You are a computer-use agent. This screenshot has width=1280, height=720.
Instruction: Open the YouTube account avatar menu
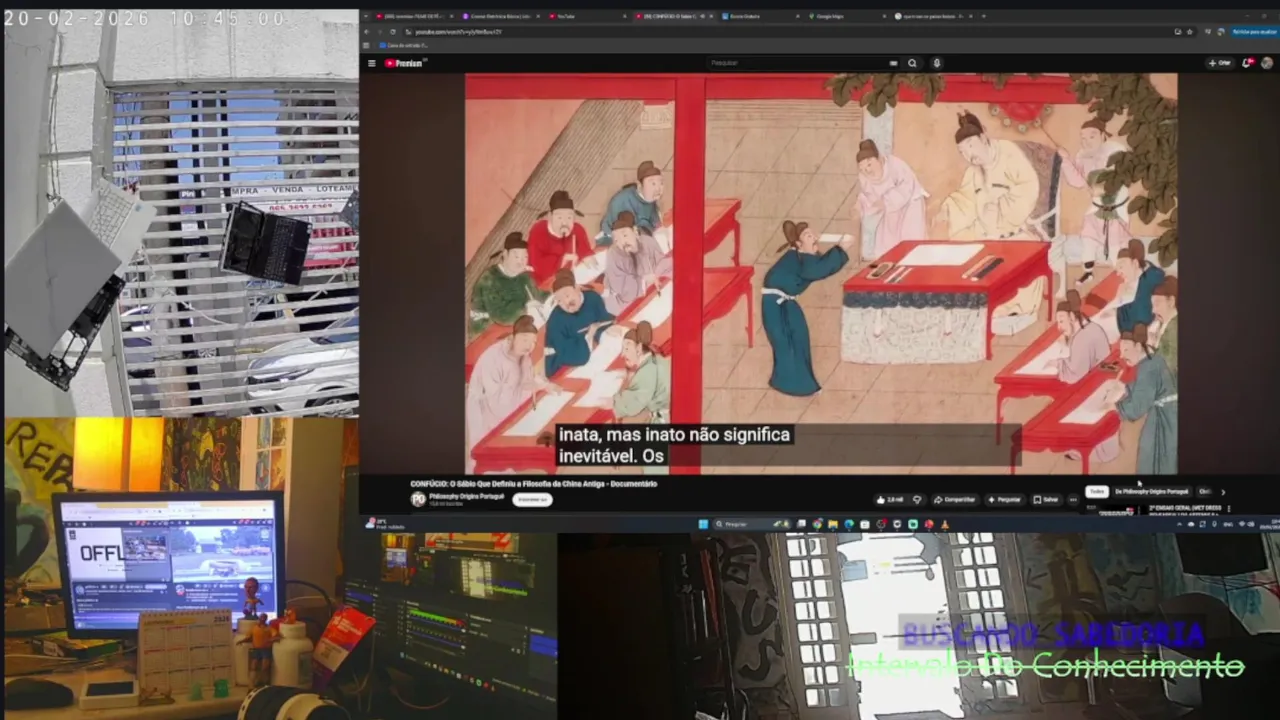1267,63
